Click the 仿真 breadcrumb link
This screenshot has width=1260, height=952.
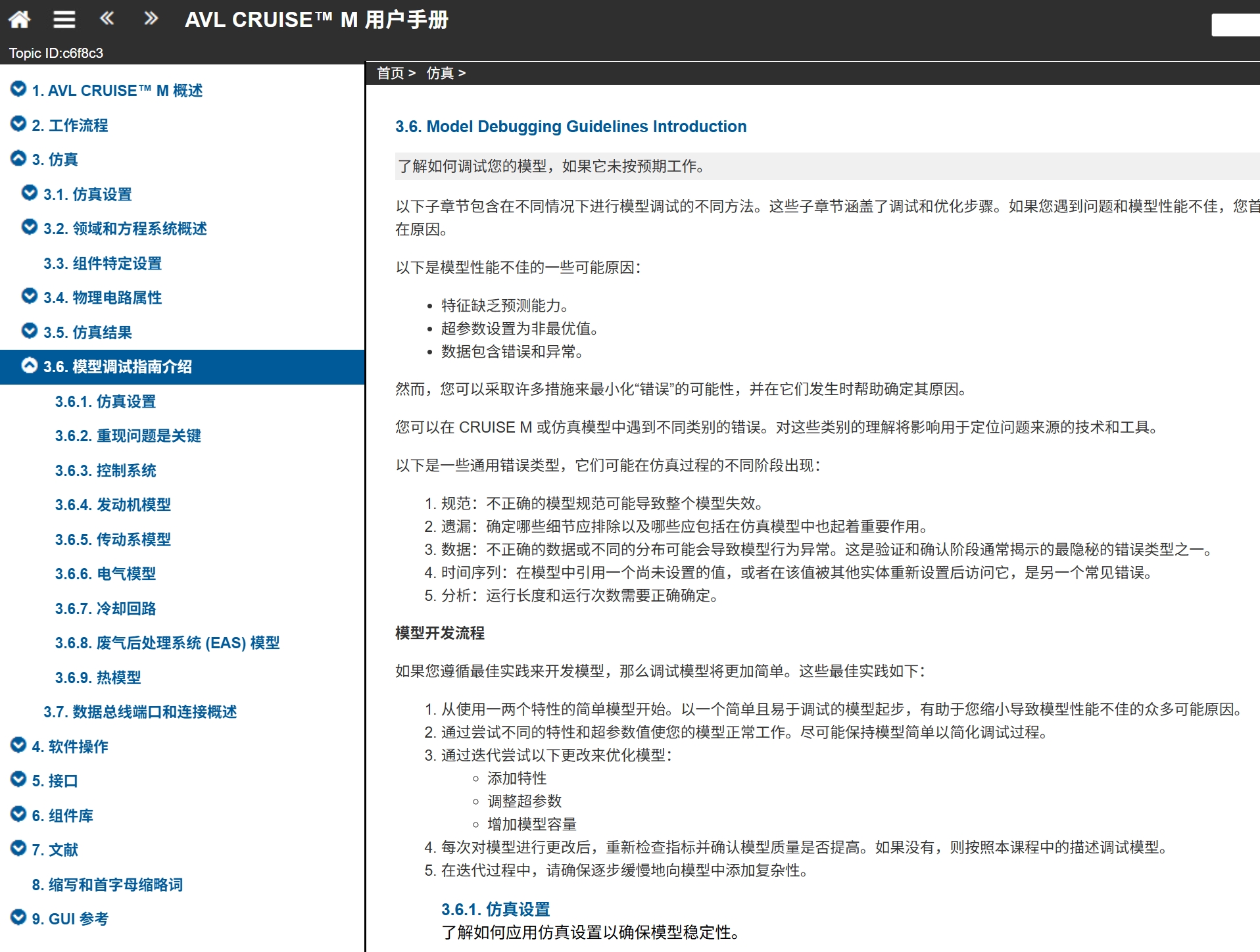440,73
